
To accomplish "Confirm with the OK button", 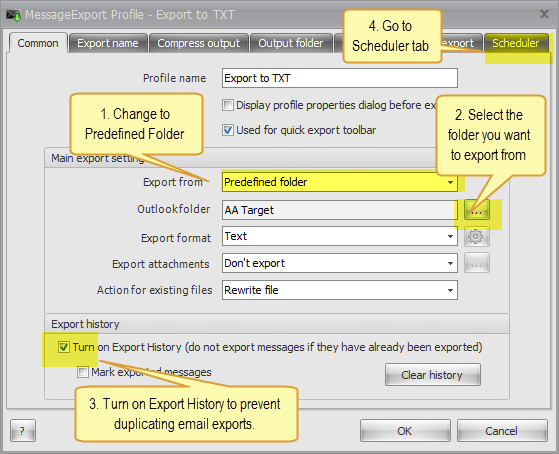I will [x=405, y=431].
